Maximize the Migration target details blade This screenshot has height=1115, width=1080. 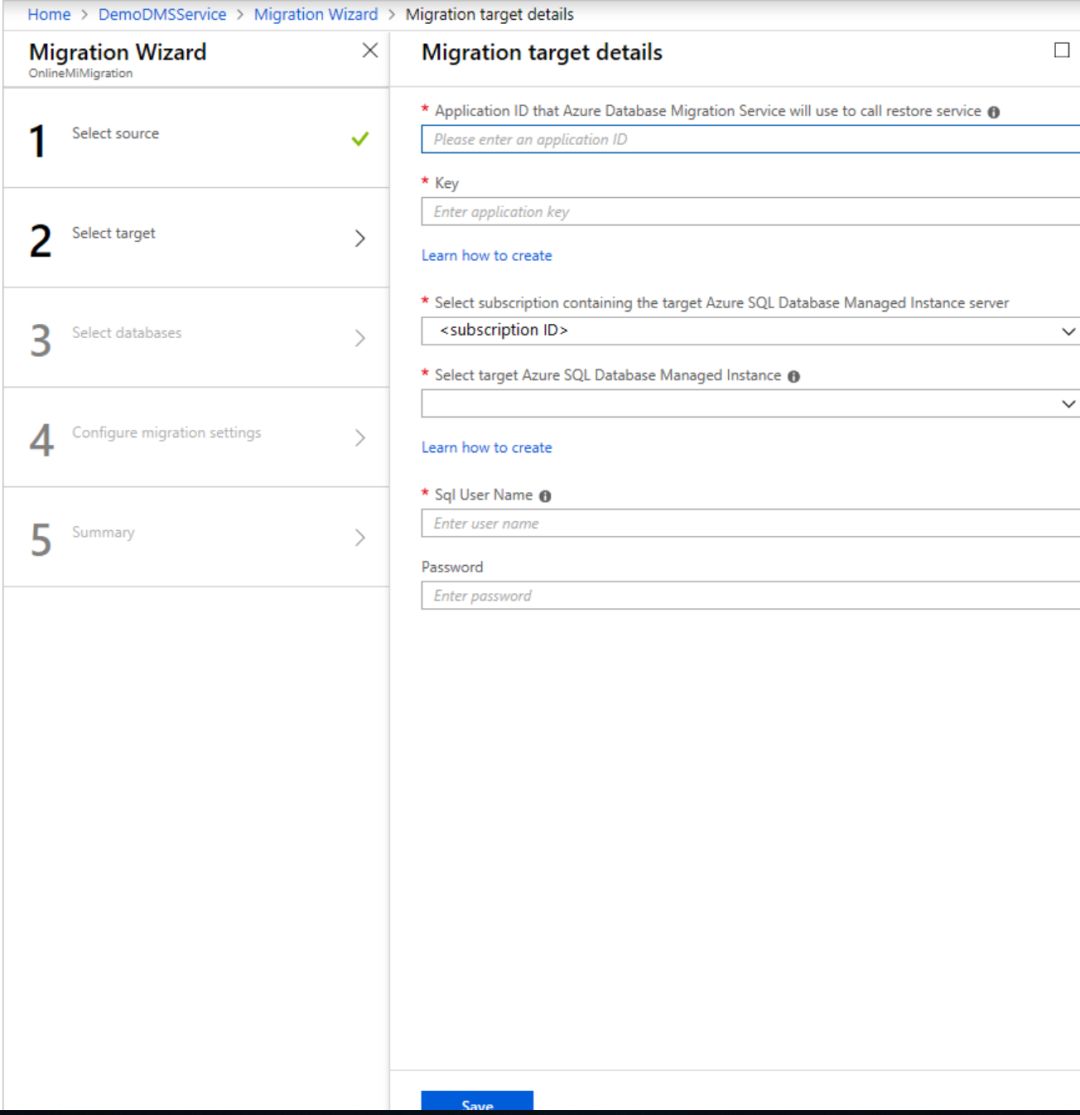coord(1062,51)
